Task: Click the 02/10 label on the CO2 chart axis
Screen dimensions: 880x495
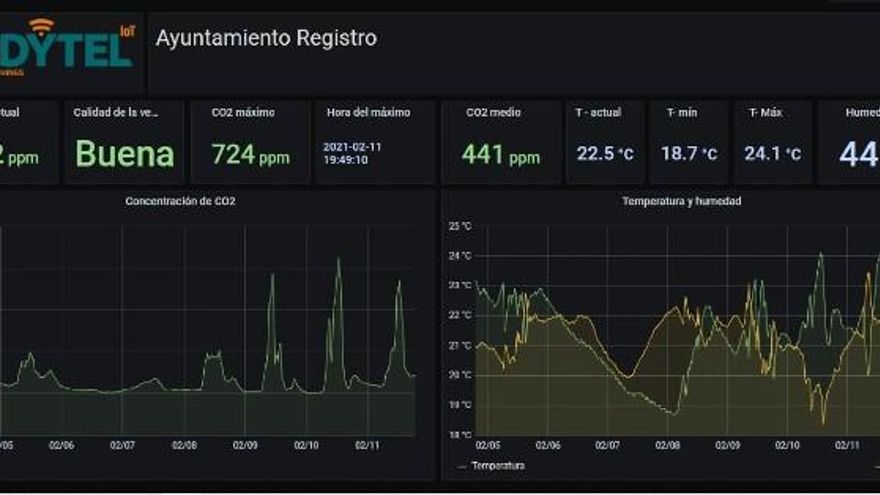Action: point(306,445)
